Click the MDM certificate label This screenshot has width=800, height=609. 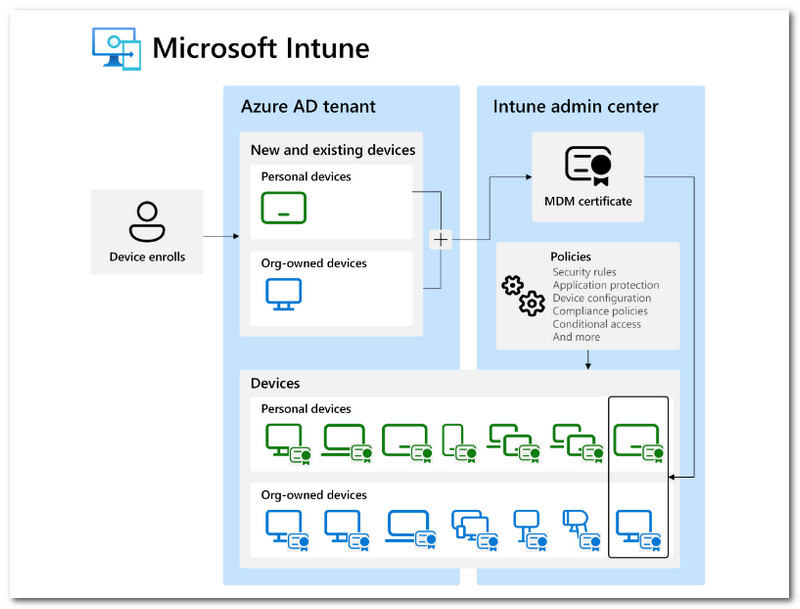click(x=588, y=201)
